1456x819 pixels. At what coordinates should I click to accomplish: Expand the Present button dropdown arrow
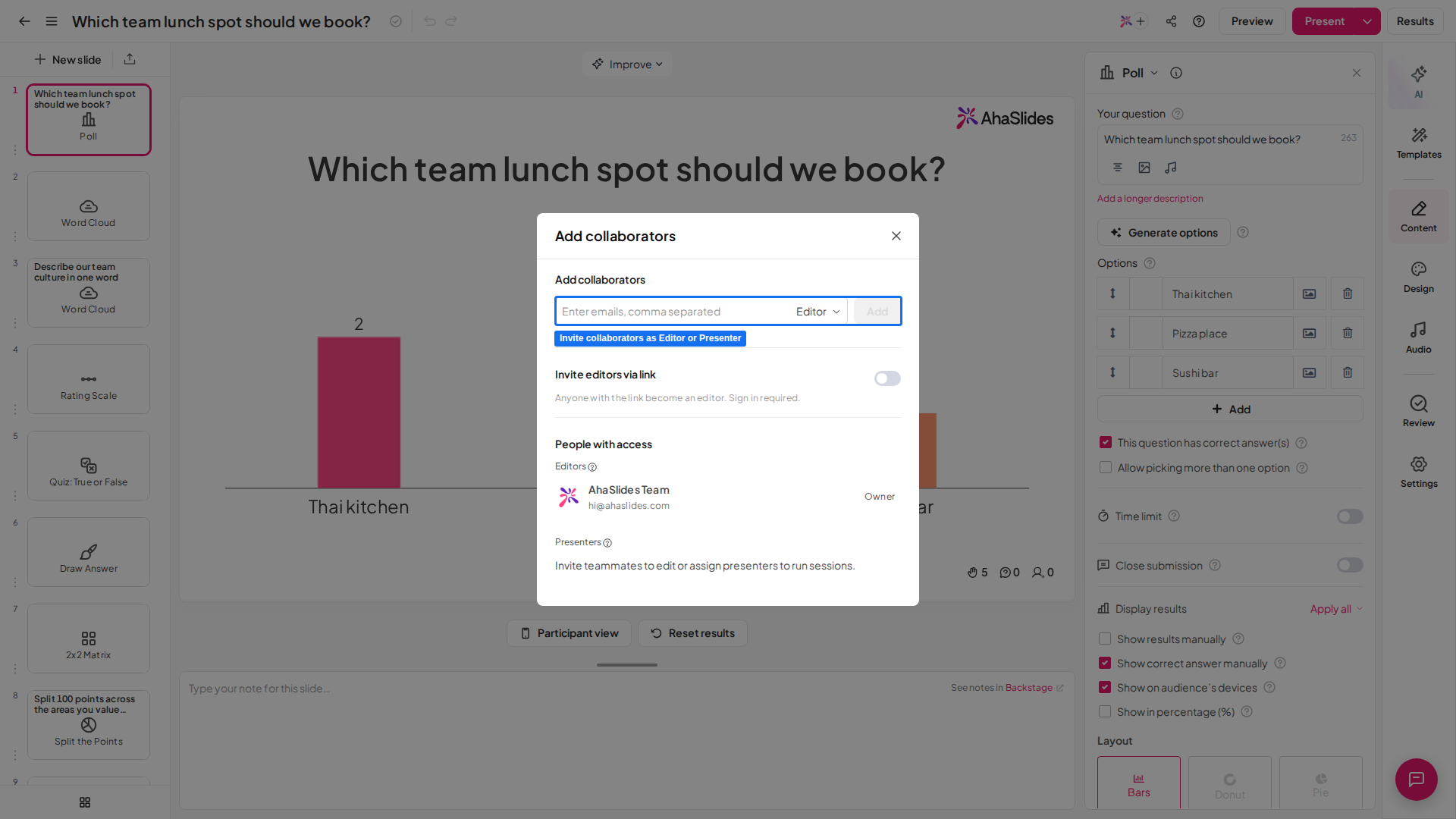tap(1367, 21)
